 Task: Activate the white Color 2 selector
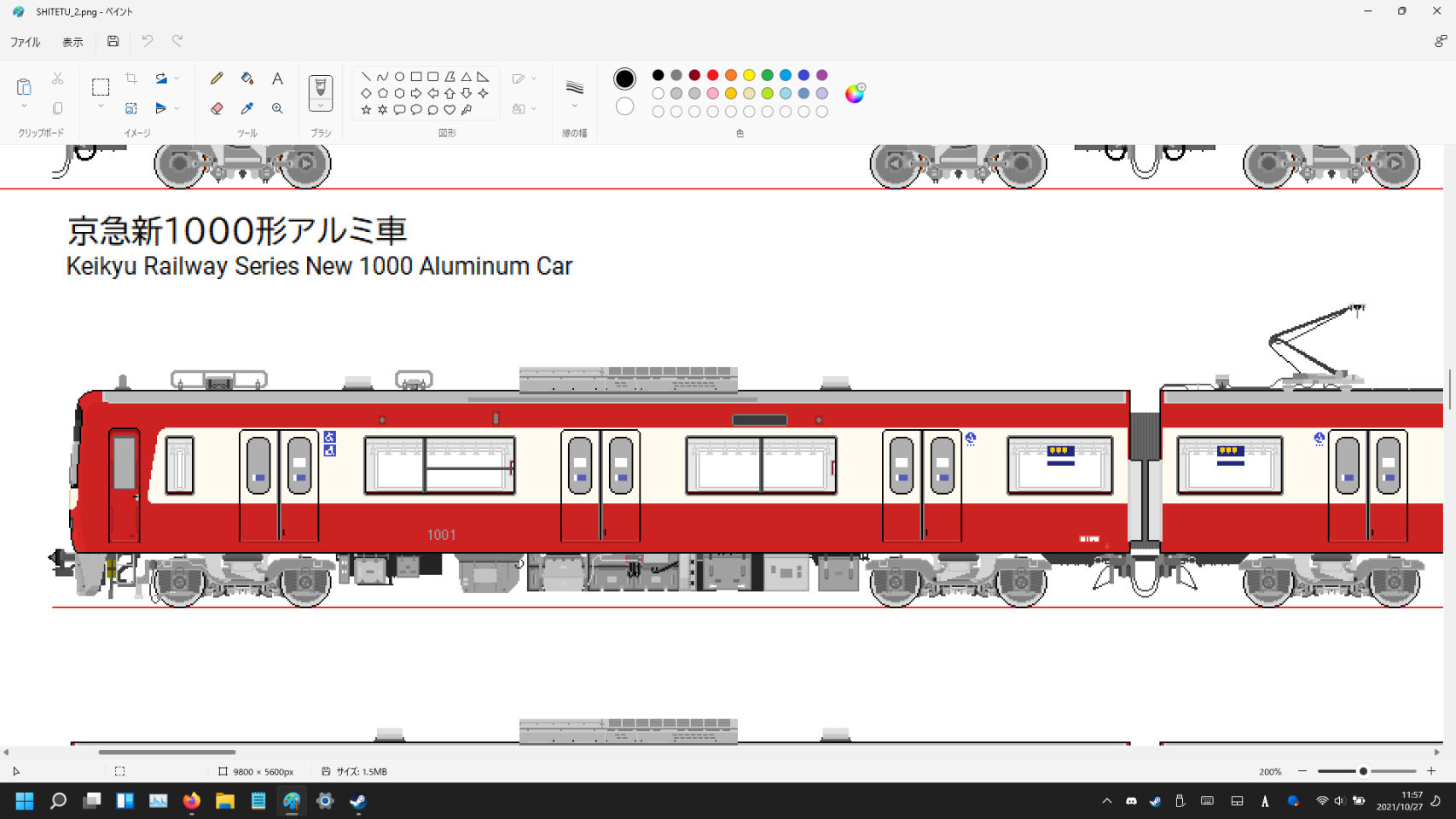pos(624,107)
